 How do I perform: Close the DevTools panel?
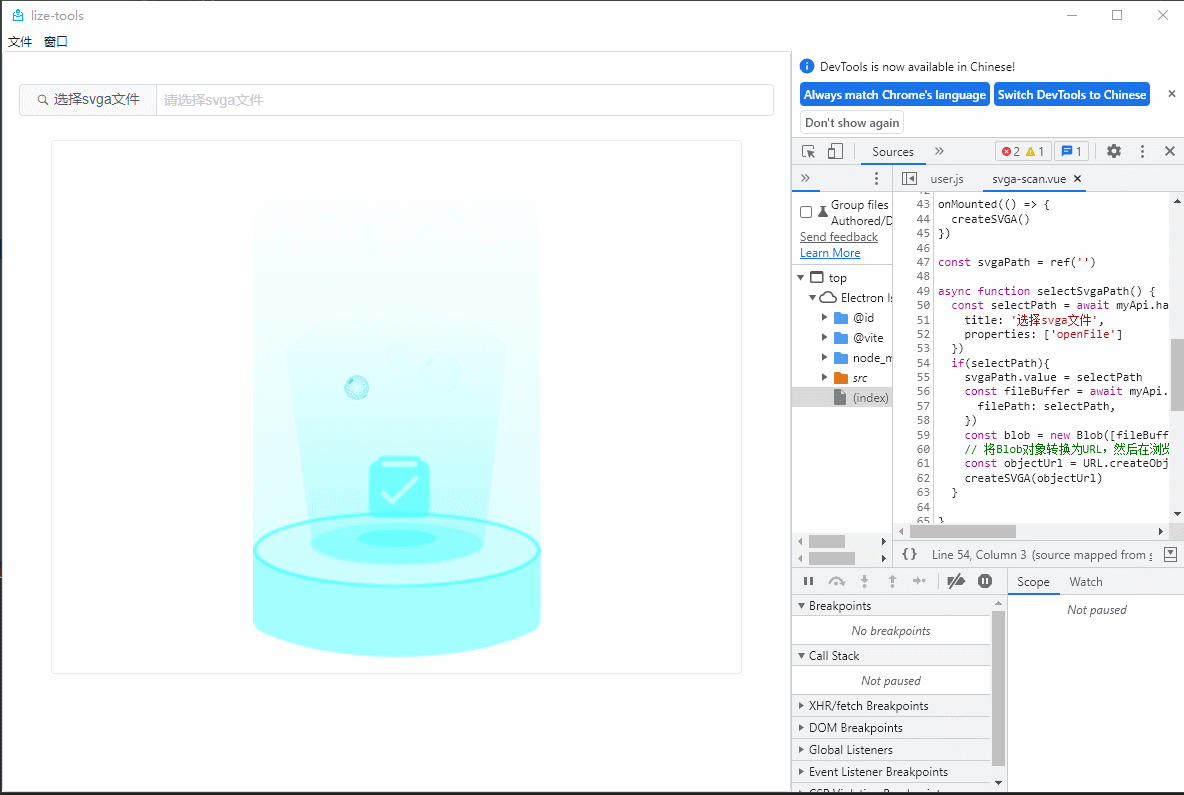(x=1170, y=152)
